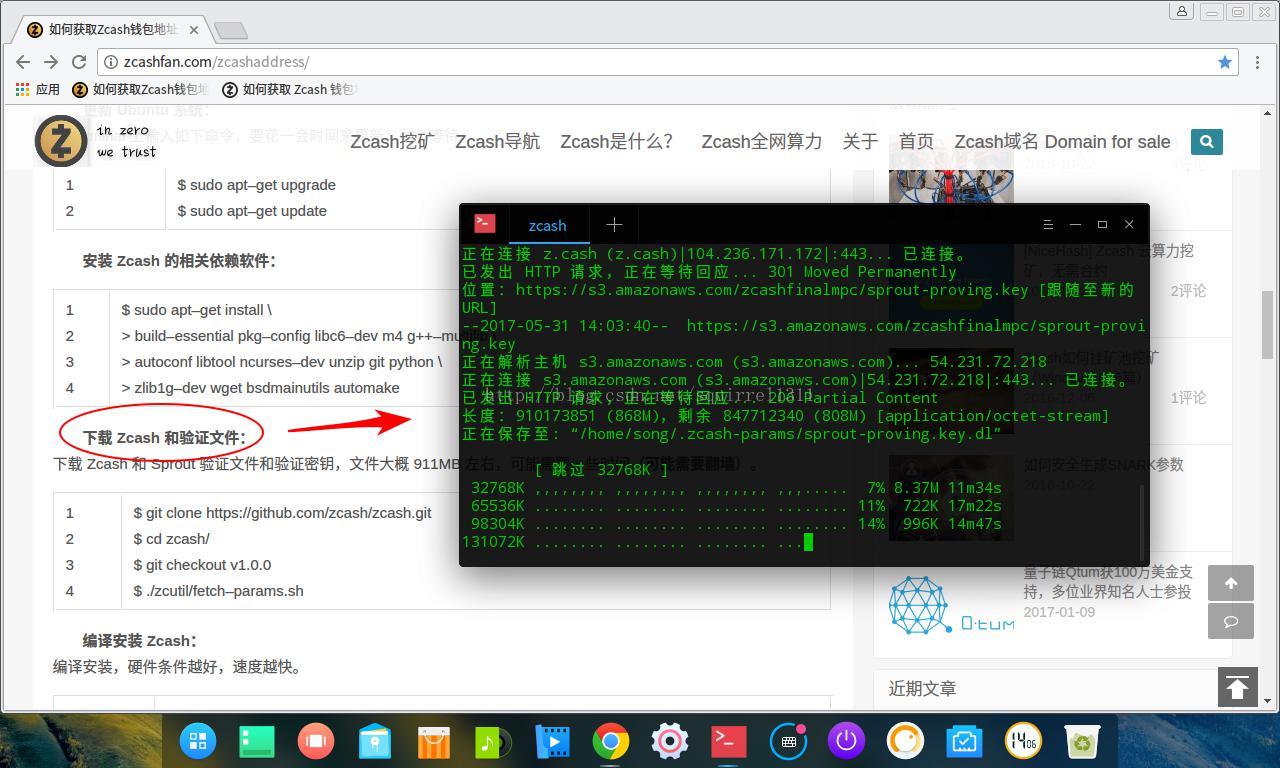Open article 量子链Qtum获100万美金支持

(1108, 582)
